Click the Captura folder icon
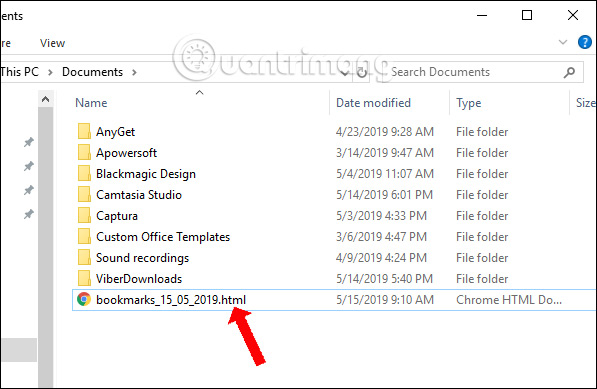Viewport: 597px width, 389px height. pos(84,215)
